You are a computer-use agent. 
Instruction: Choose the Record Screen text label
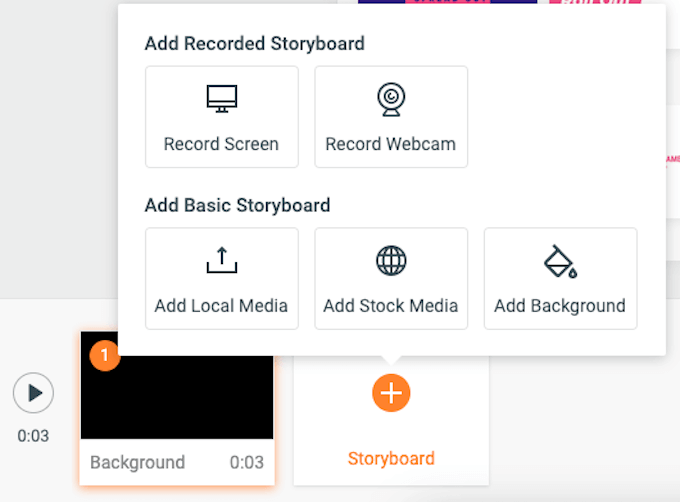[x=221, y=144]
